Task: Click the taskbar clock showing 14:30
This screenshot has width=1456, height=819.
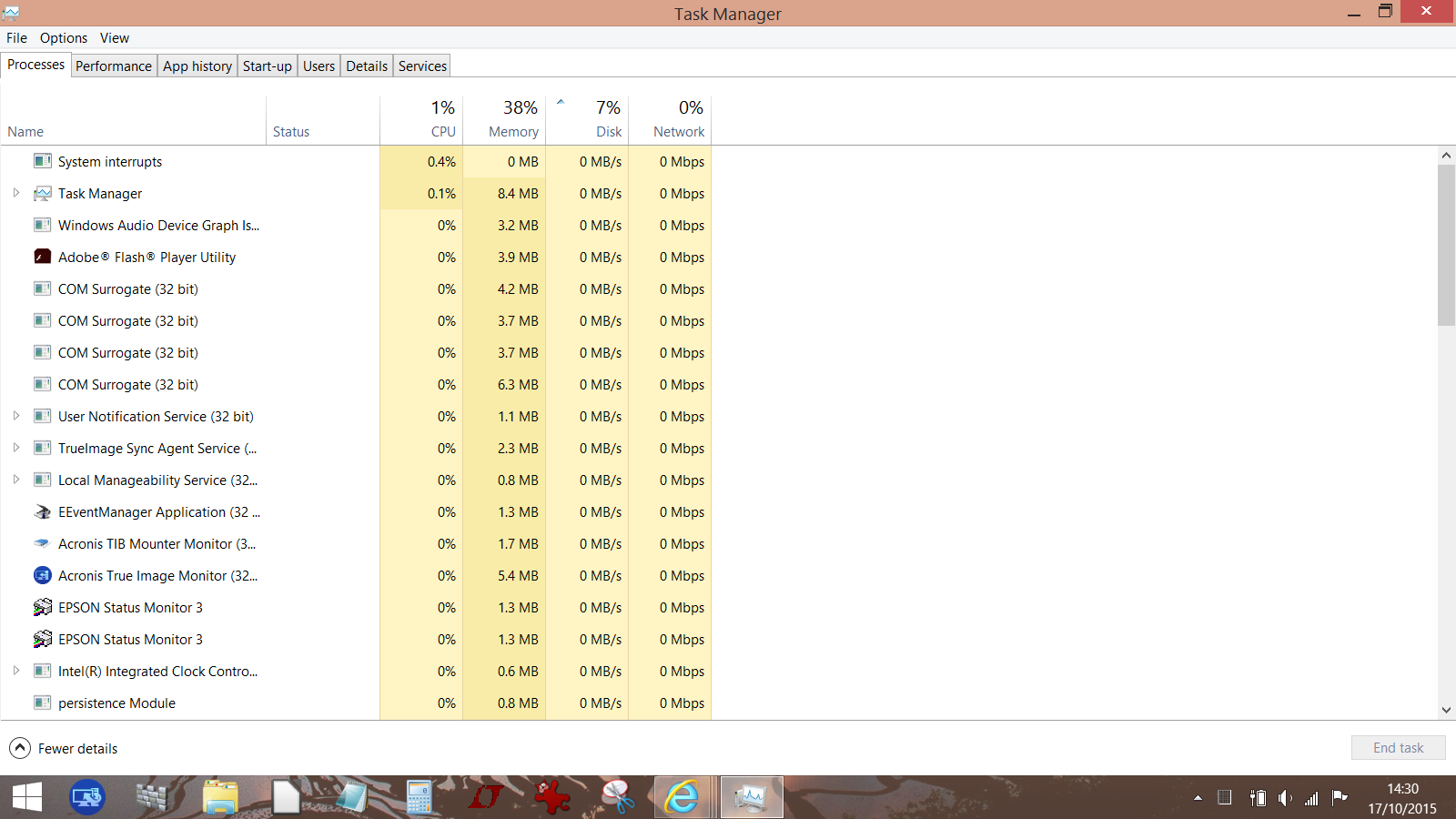Action: click(1402, 789)
